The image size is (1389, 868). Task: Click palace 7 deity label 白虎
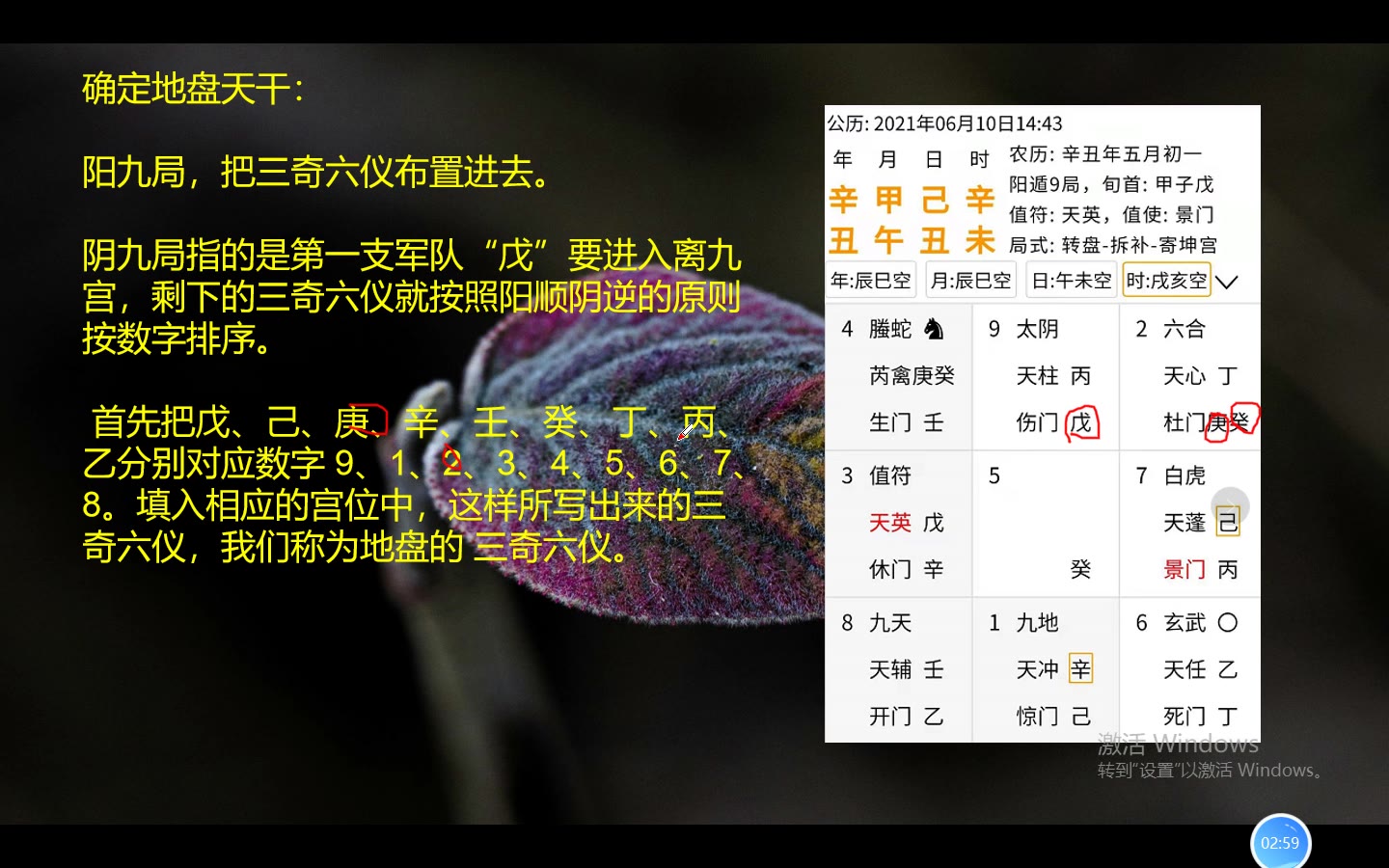pyautogui.click(x=1185, y=475)
